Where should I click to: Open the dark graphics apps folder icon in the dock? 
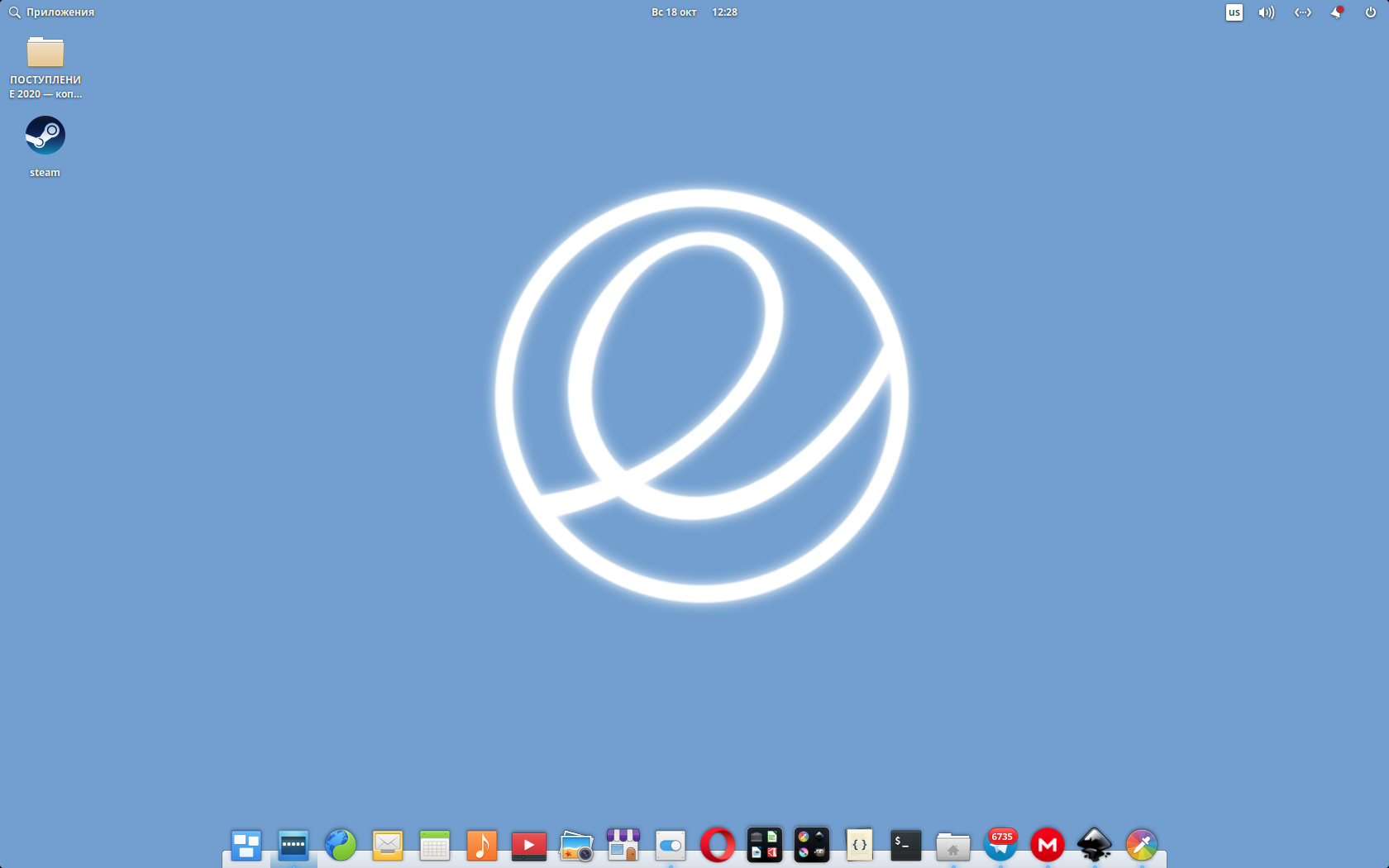[x=812, y=845]
